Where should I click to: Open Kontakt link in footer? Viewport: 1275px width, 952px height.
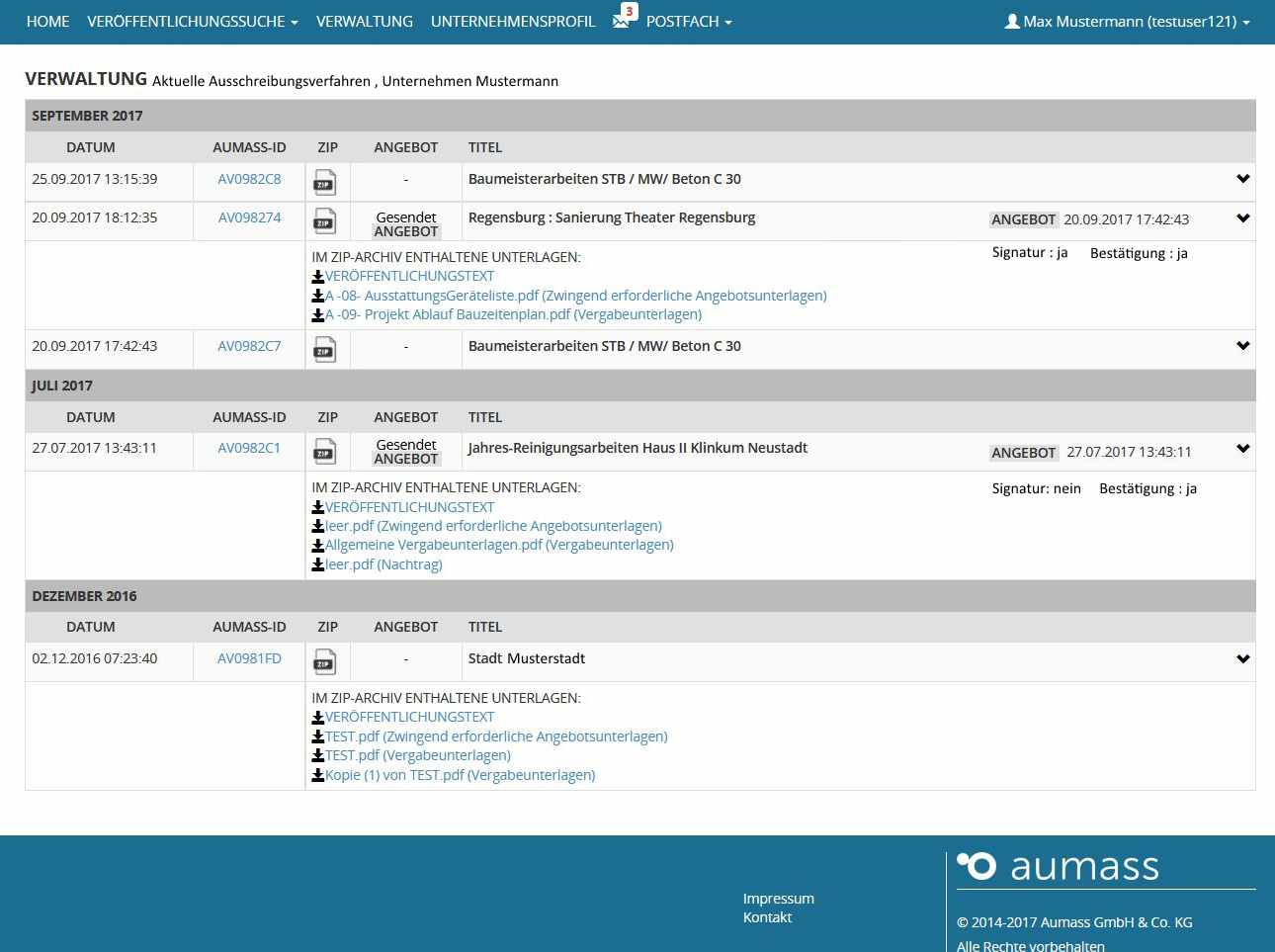click(x=768, y=917)
